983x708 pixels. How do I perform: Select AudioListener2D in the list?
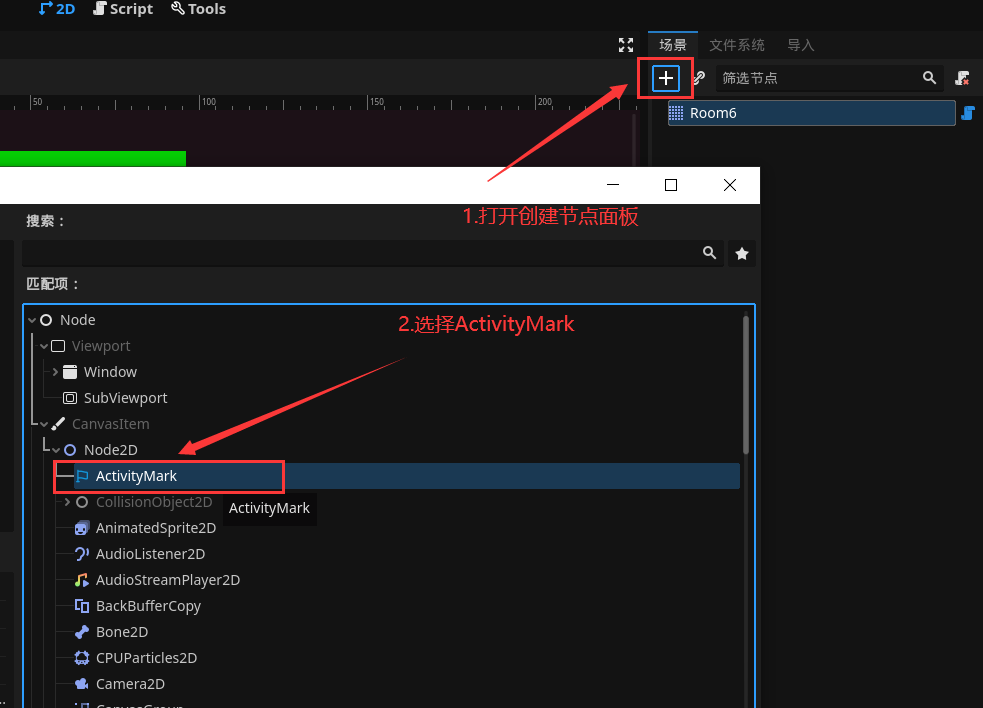click(150, 554)
